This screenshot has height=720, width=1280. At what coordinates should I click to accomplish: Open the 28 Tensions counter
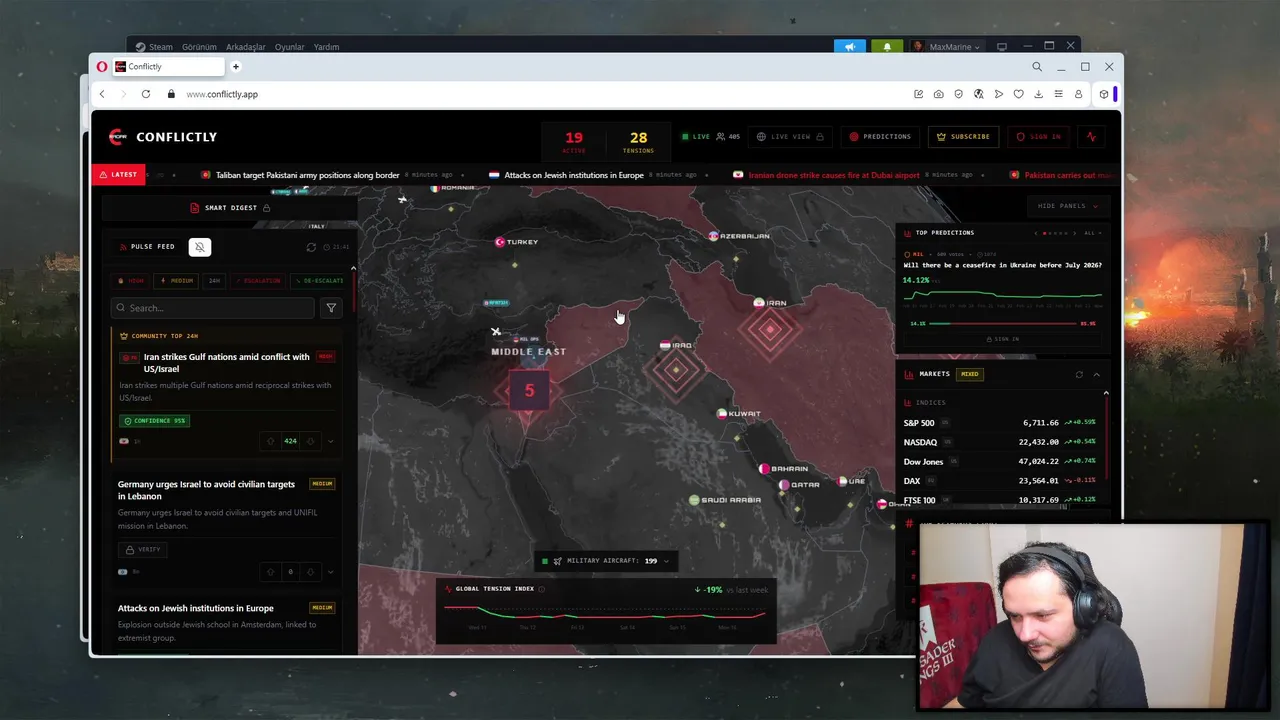click(638, 141)
